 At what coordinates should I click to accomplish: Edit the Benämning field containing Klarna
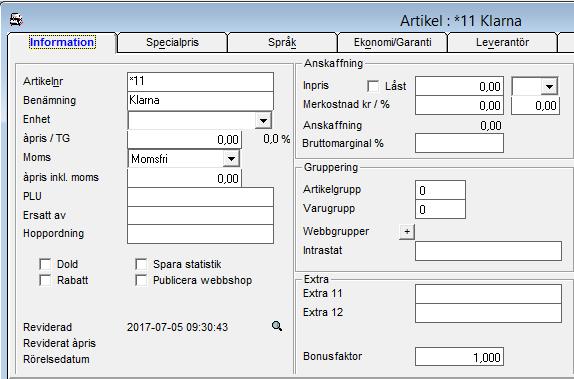point(200,101)
